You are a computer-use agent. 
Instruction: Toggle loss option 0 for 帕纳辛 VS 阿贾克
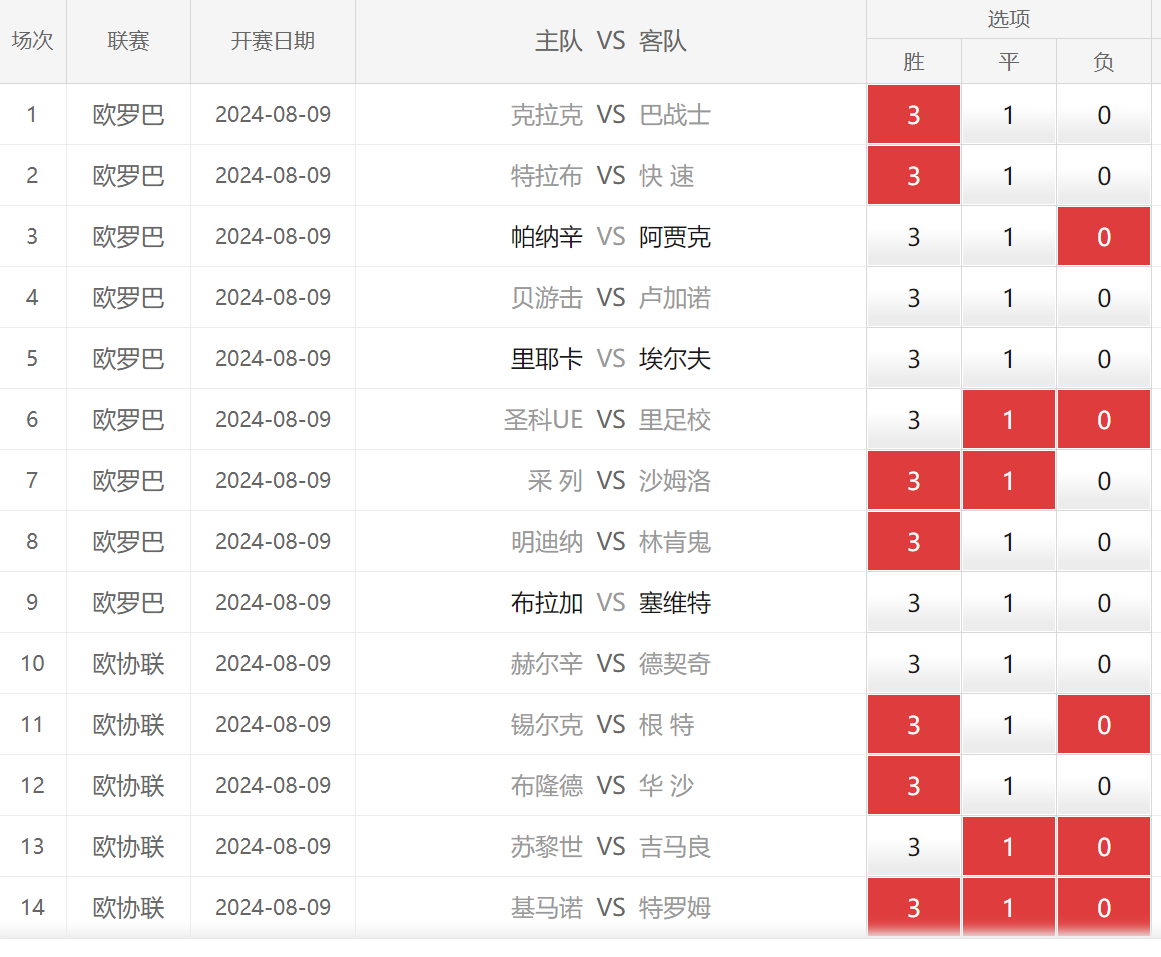1103,236
